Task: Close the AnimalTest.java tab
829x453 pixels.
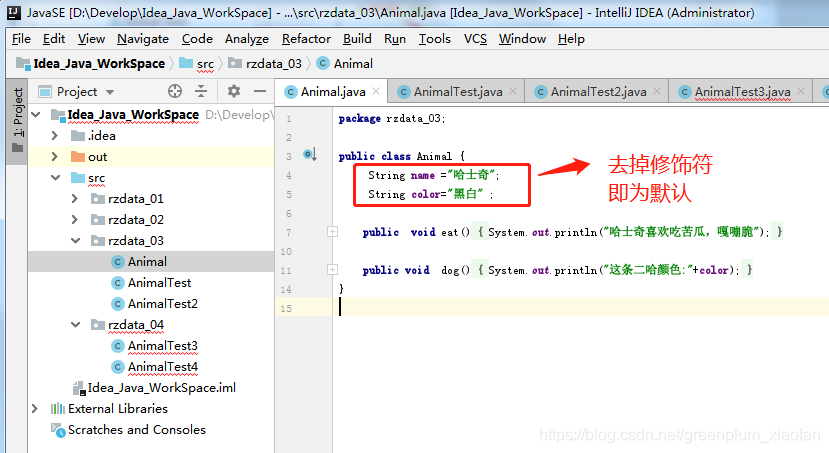Action: pos(513,91)
